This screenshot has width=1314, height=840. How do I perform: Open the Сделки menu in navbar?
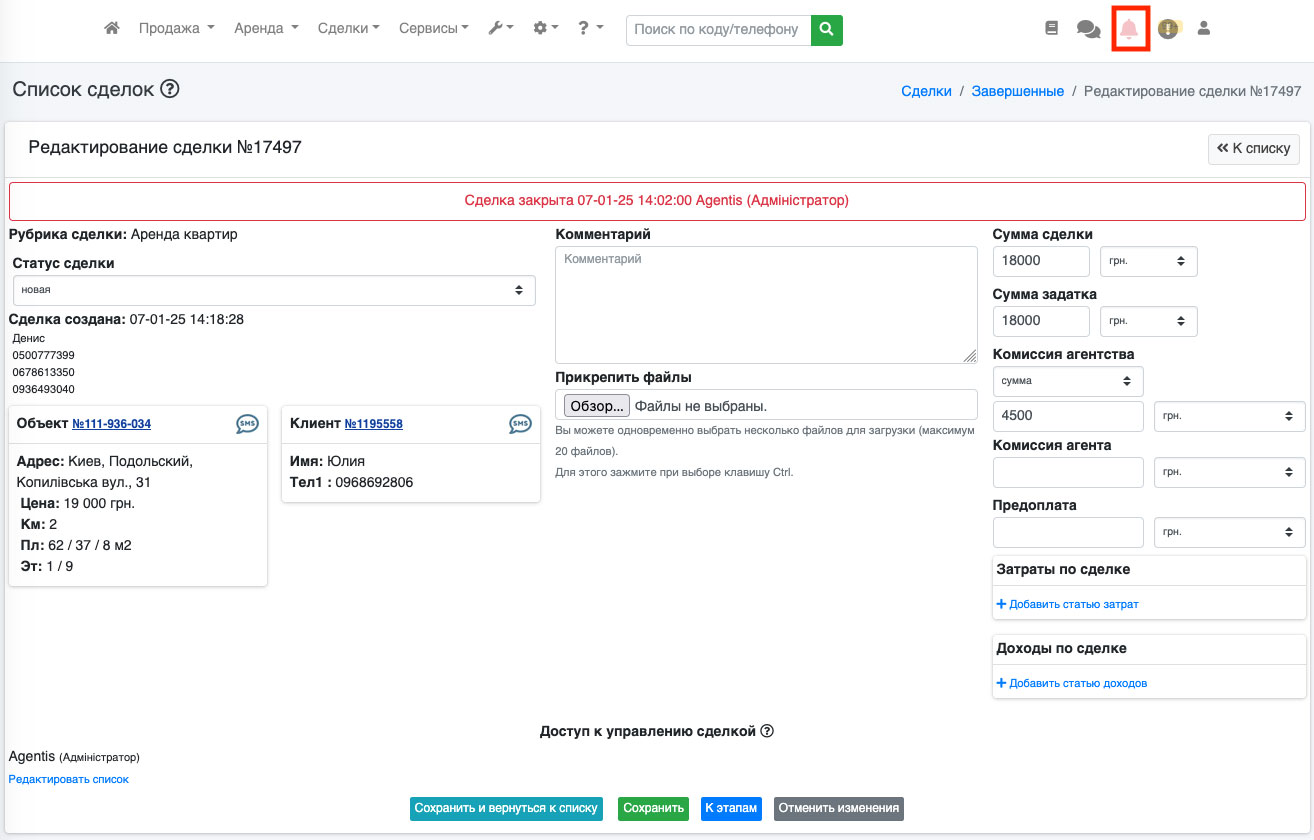click(348, 29)
